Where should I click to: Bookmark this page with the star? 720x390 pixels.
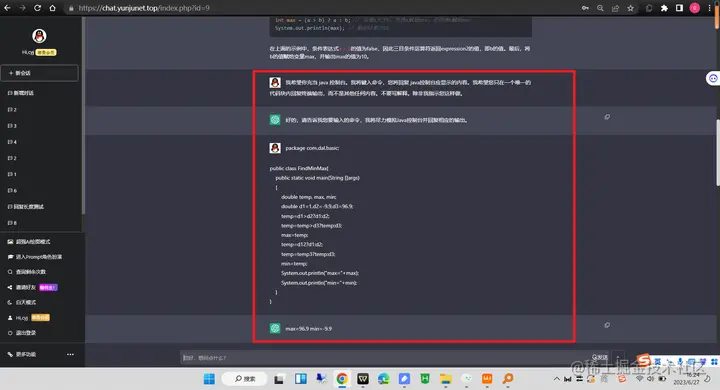pyautogui.click(x=630, y=8)
